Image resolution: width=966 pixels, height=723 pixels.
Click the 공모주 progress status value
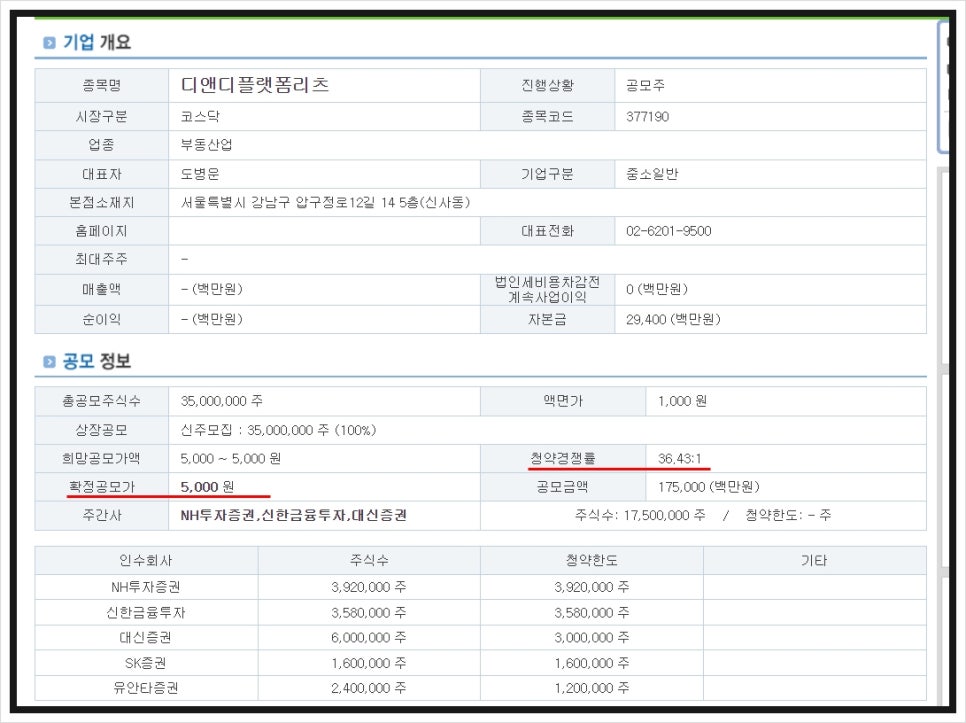645,85
